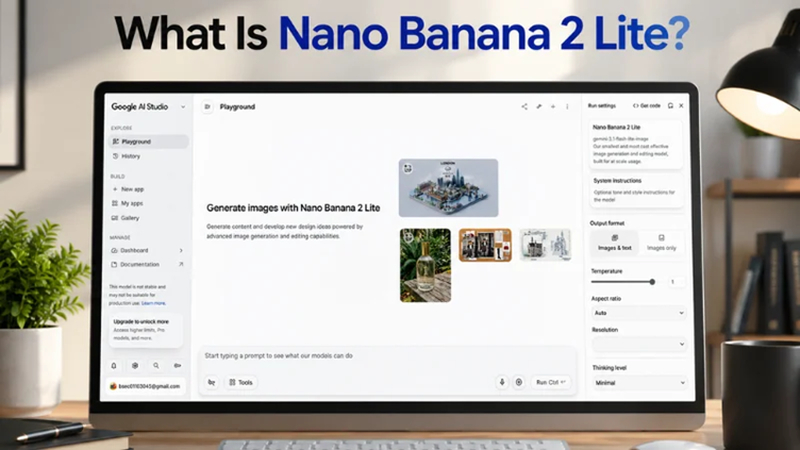Click the bell notifications icon
The image size is (800, 450).
[114, 365]
